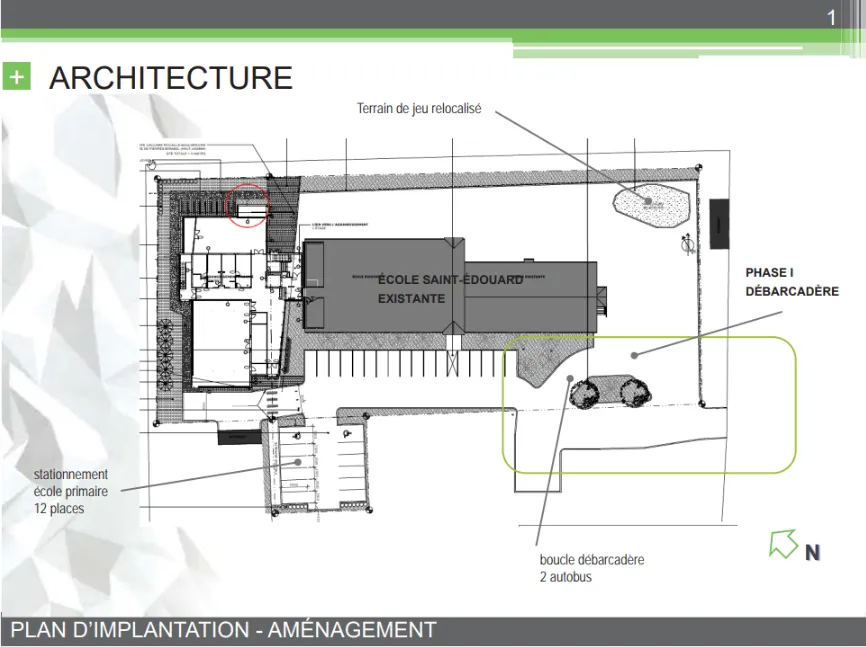Click the green plus icon beside ARCHITECTURE
This screenshot has width=866, height=647.
(x=17, y=76)
